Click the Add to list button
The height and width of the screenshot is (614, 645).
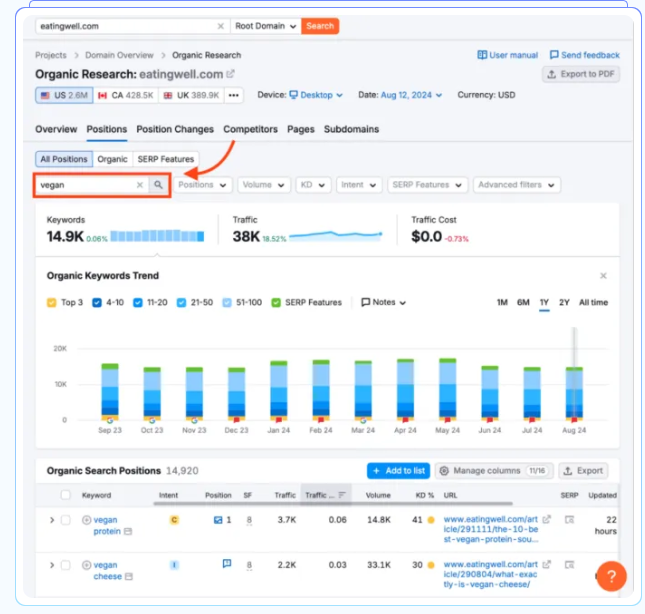tap(398, 471)
